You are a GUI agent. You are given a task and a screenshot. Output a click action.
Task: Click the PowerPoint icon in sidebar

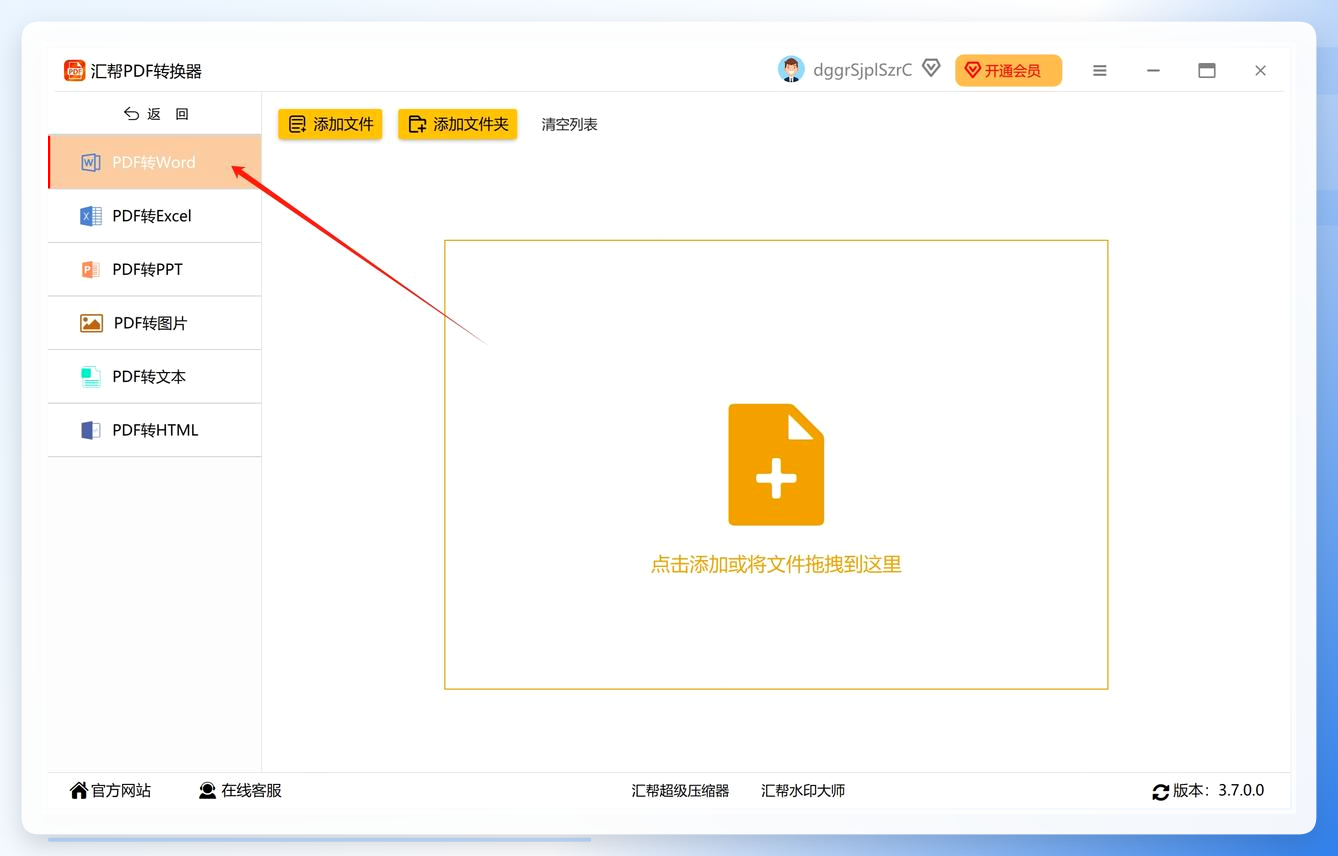[91, 269]
